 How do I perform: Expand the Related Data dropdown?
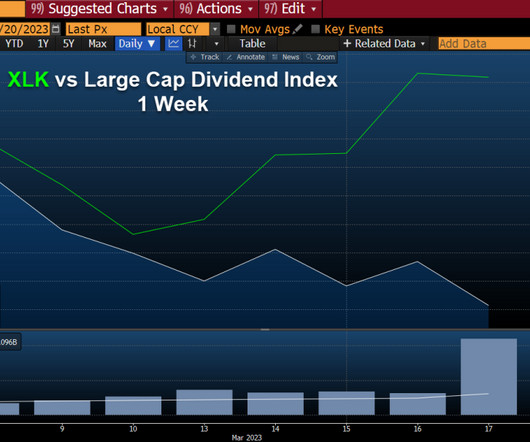[x=423, y=44]
